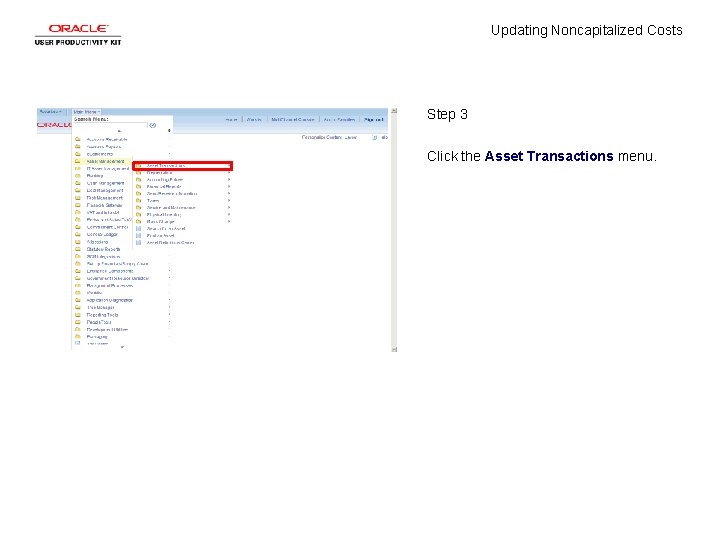Click the Banking folder icon
This screenshot has width=720, height=540.
(x=78, y=175)
